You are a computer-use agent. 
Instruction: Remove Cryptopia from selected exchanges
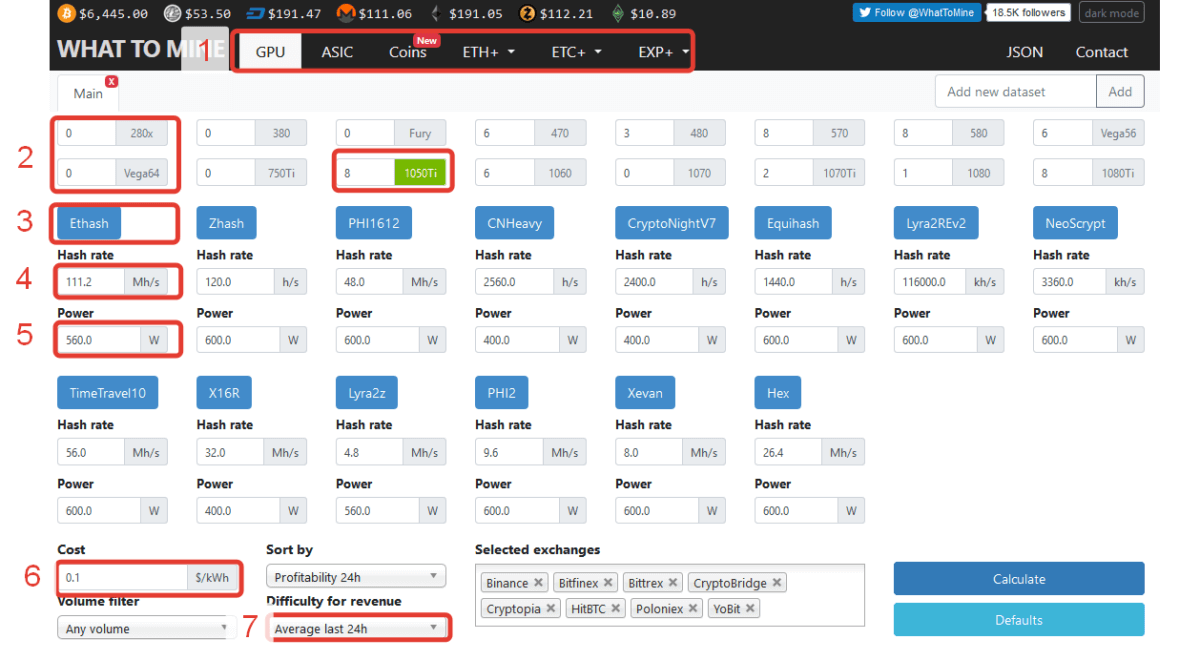[x=551, y=608]
